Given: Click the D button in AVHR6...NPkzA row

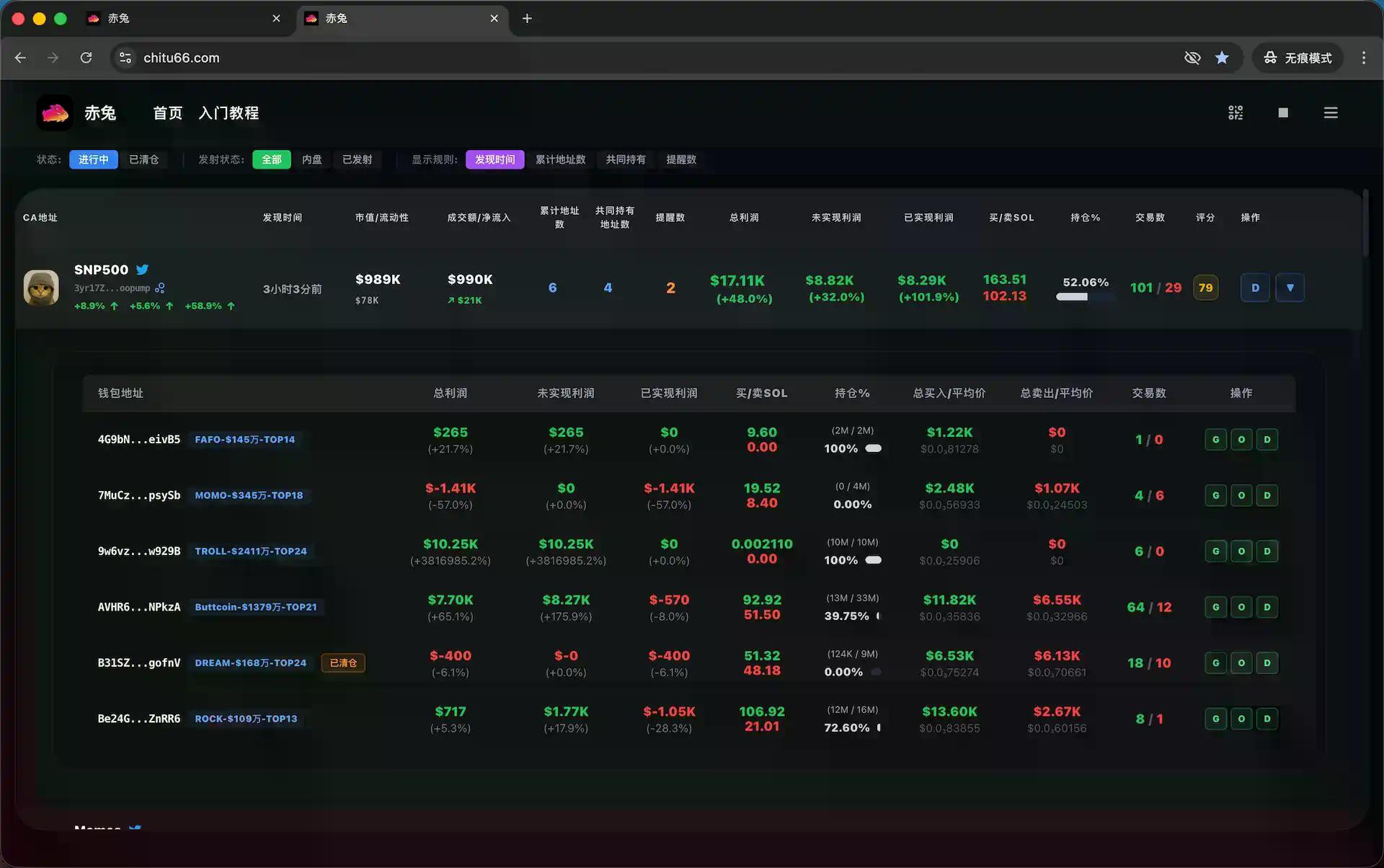Looking at the screenshot, I should [x=1267, y=607].
